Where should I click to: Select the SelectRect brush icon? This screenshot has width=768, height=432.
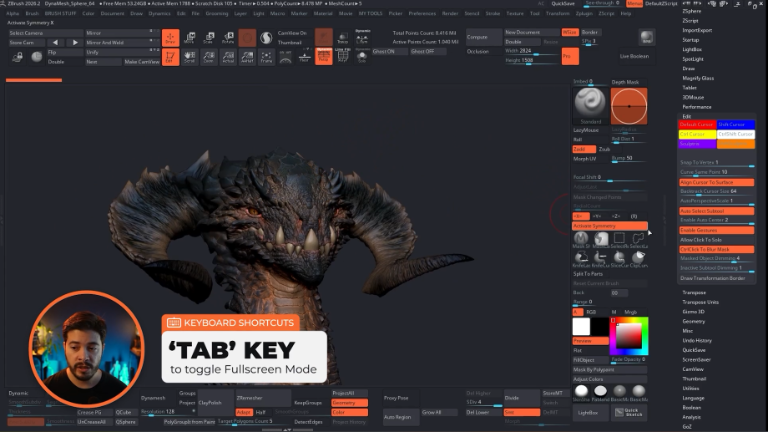coord(620,240)
